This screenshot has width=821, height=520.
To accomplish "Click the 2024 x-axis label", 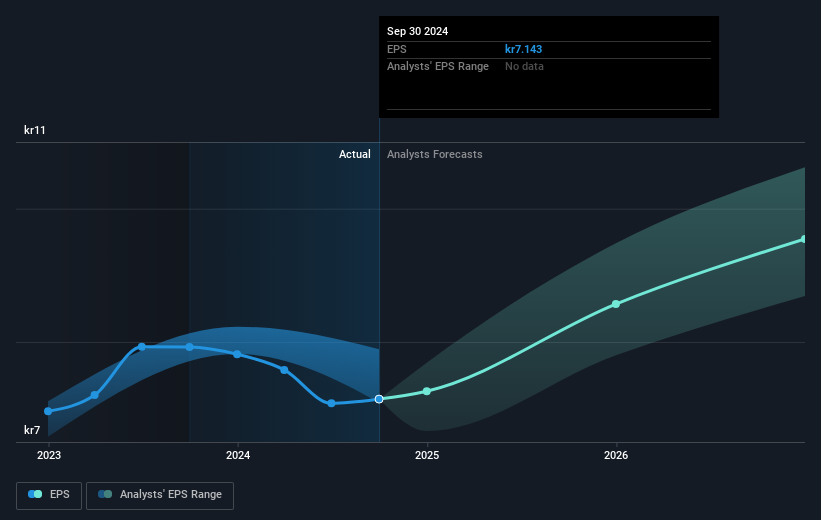I will tap(238, 455).
